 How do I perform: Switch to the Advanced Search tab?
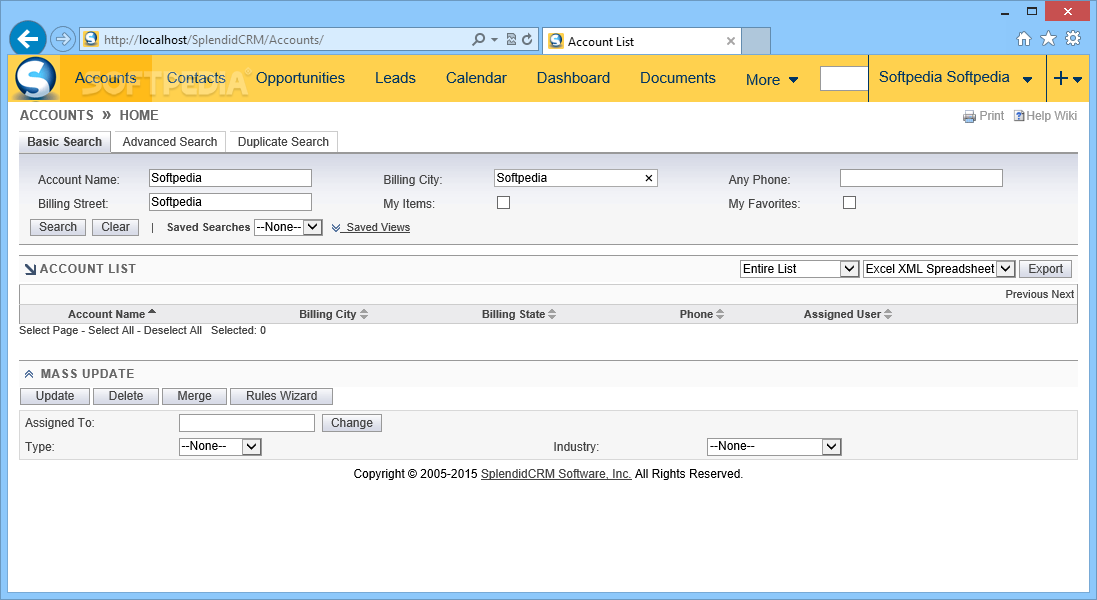point(170,142)
